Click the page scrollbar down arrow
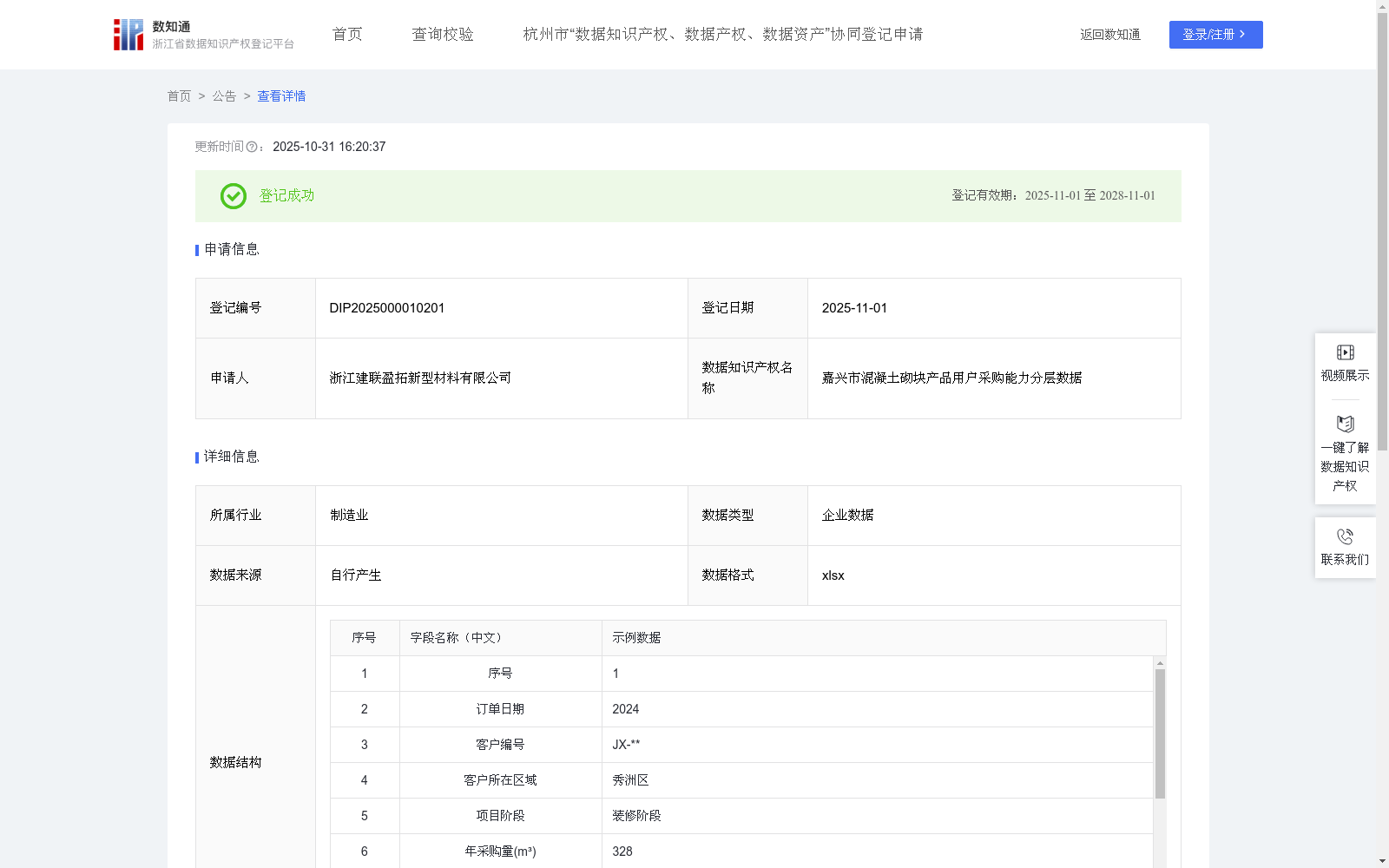Screen dimensions: 1389x868 pyautogui.click(x=1382, y=861)
